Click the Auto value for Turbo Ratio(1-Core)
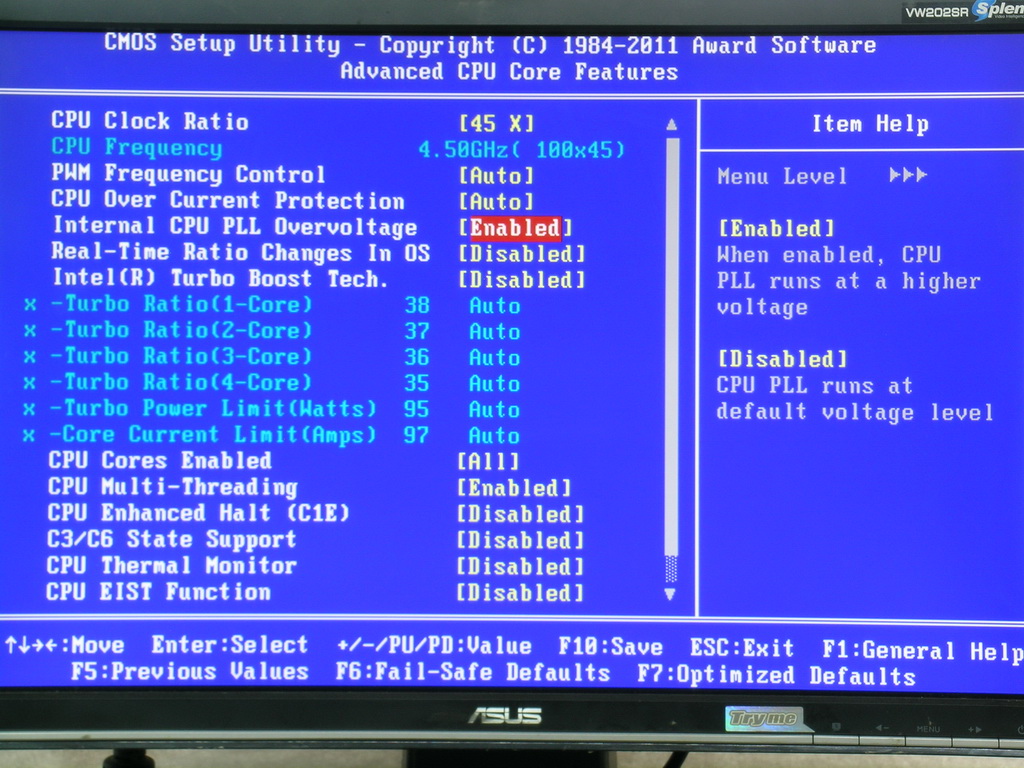1024x768 pixels. coord(495,306)
